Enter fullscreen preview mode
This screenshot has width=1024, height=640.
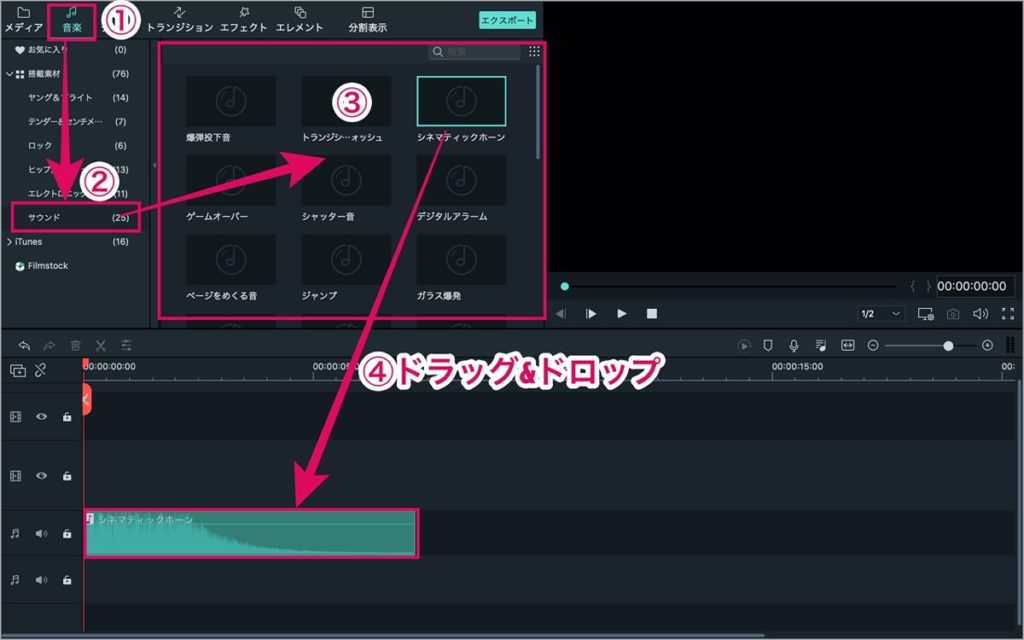[x=1008, y=314]
